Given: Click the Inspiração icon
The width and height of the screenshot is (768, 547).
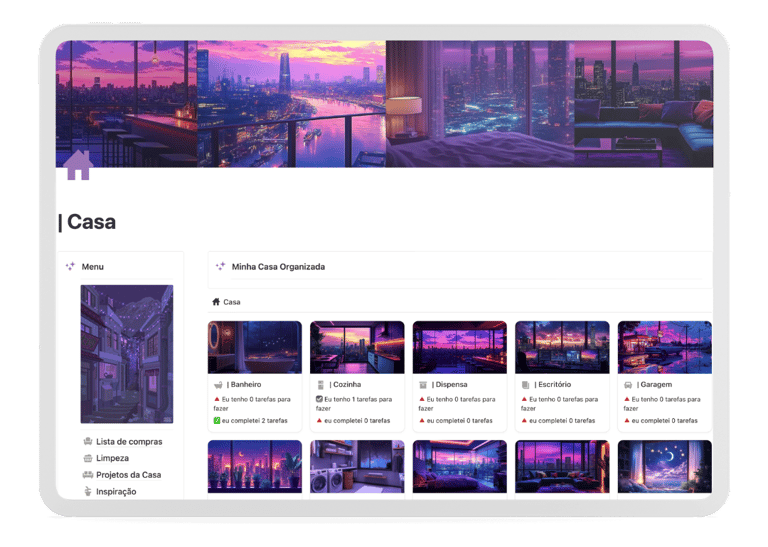Looking at the screenshot, I should [88, 491].
